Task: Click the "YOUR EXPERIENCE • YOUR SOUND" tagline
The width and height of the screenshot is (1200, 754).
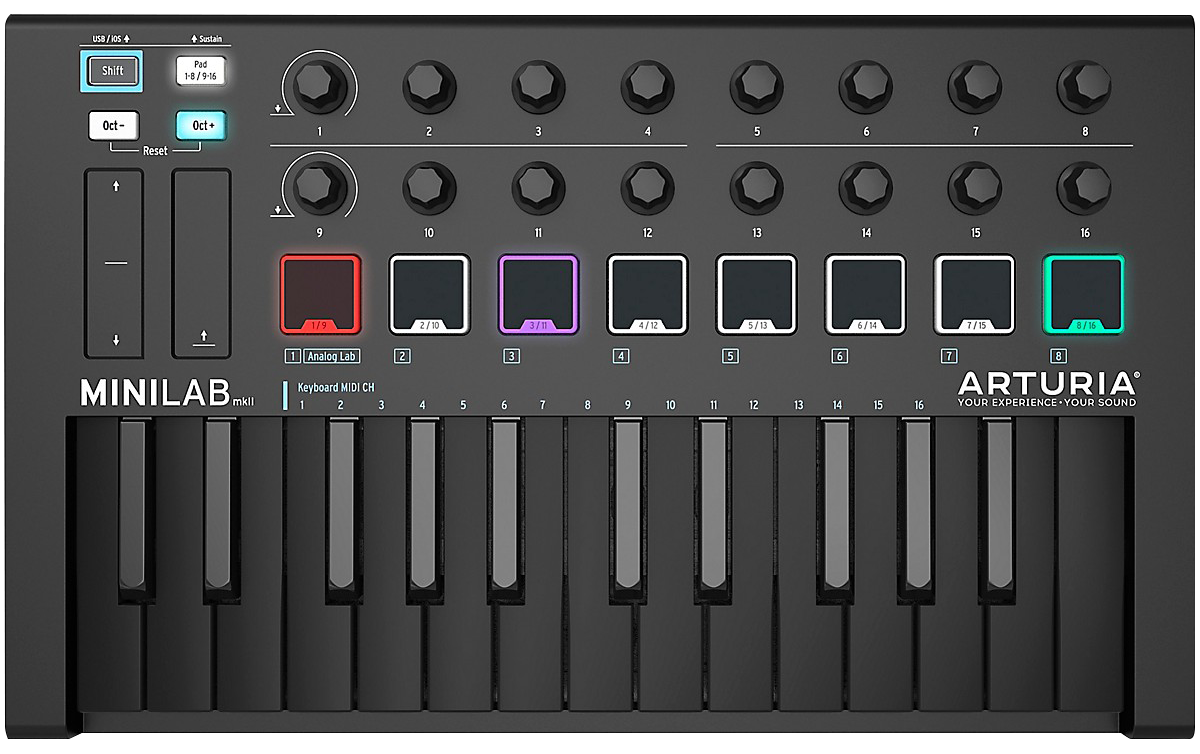Action: click(1047, 403)
